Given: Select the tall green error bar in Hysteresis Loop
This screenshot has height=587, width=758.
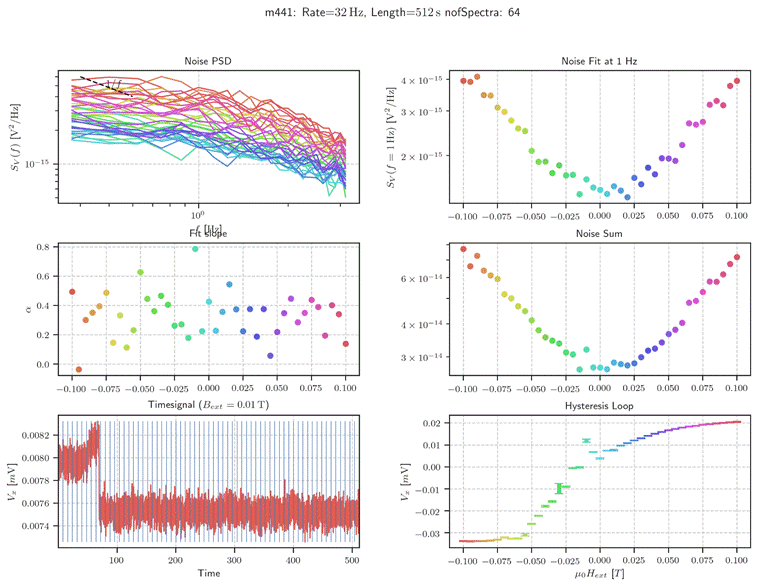Looking at the screenshot, I should (x=560, y=488).
